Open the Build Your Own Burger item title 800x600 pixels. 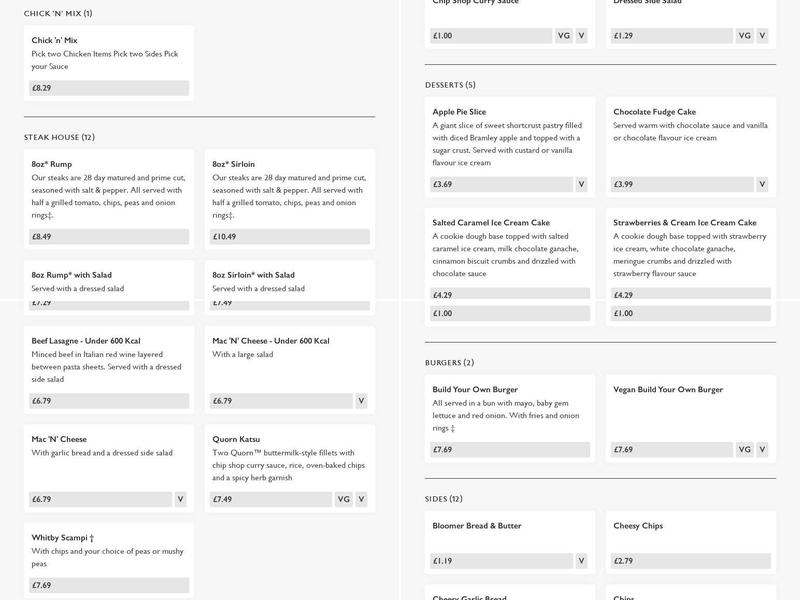475,390
